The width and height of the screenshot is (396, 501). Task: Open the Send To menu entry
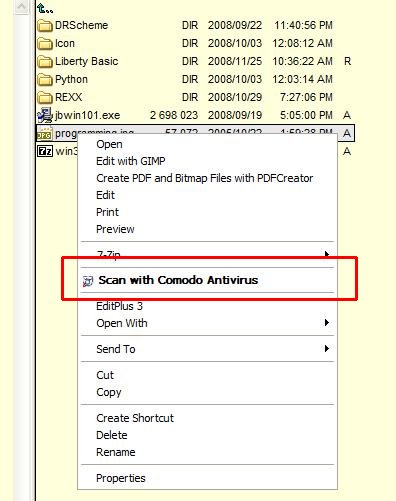116,349
